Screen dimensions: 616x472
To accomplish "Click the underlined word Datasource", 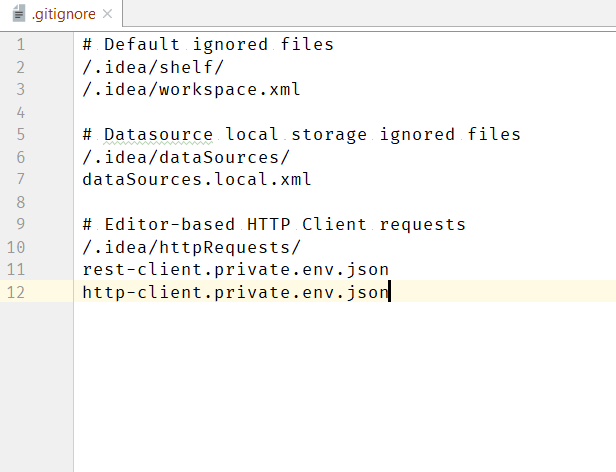I will click(x=158, y=135).
